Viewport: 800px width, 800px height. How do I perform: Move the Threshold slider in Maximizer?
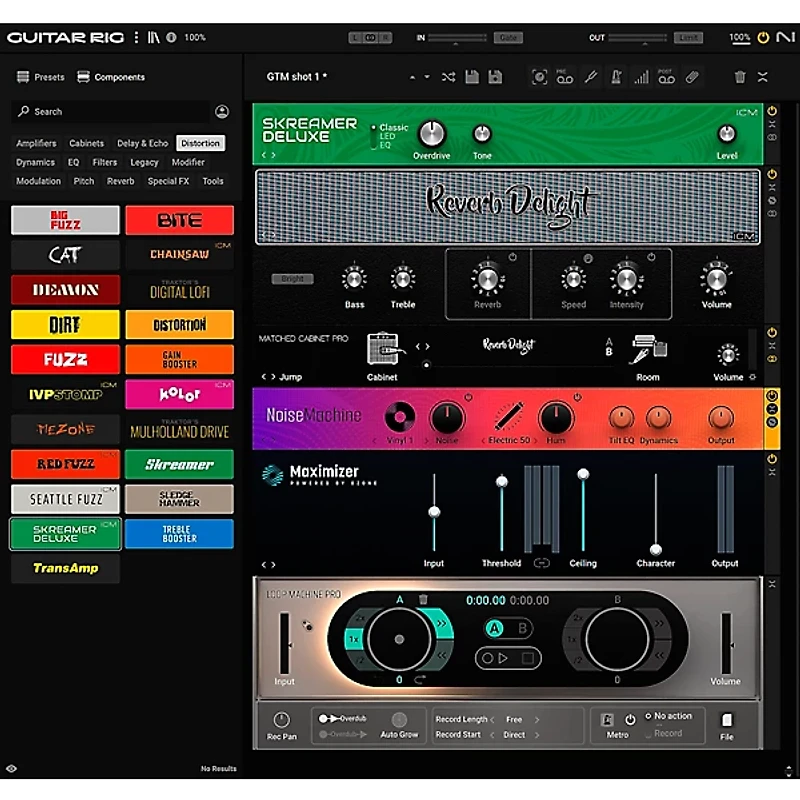pyautogui.click(x=501, y=480)
